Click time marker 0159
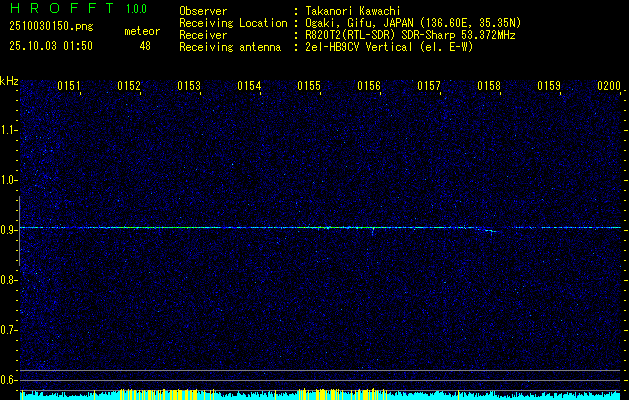This screenshot has height=400, width=629. [x=549, y=86]
